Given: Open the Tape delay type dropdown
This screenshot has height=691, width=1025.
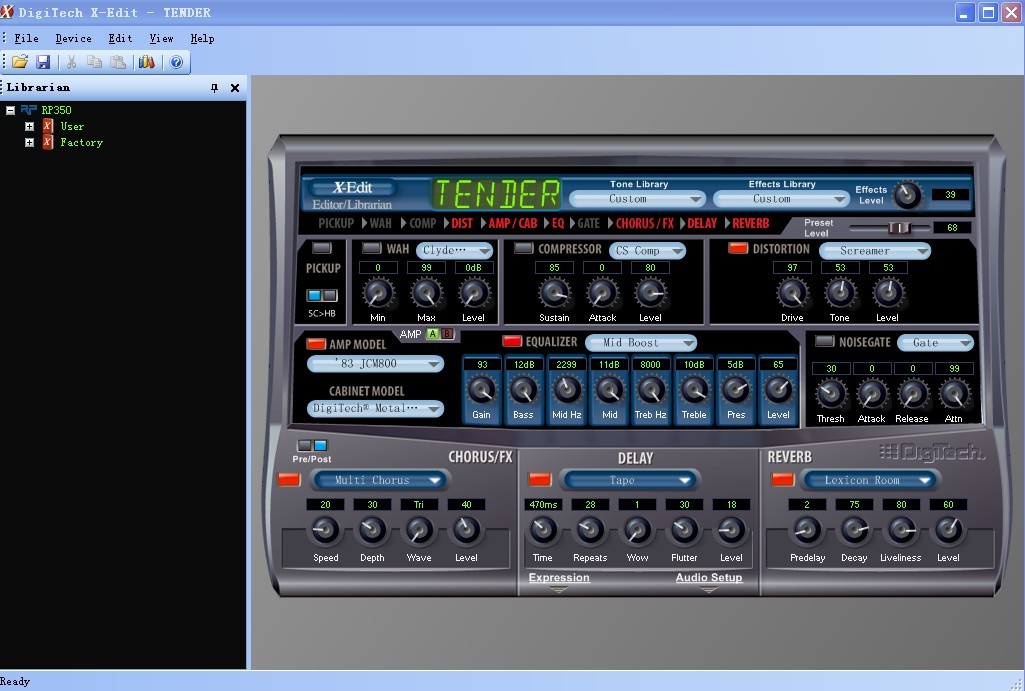Looking at the screenshot, I should coord(629,480).
